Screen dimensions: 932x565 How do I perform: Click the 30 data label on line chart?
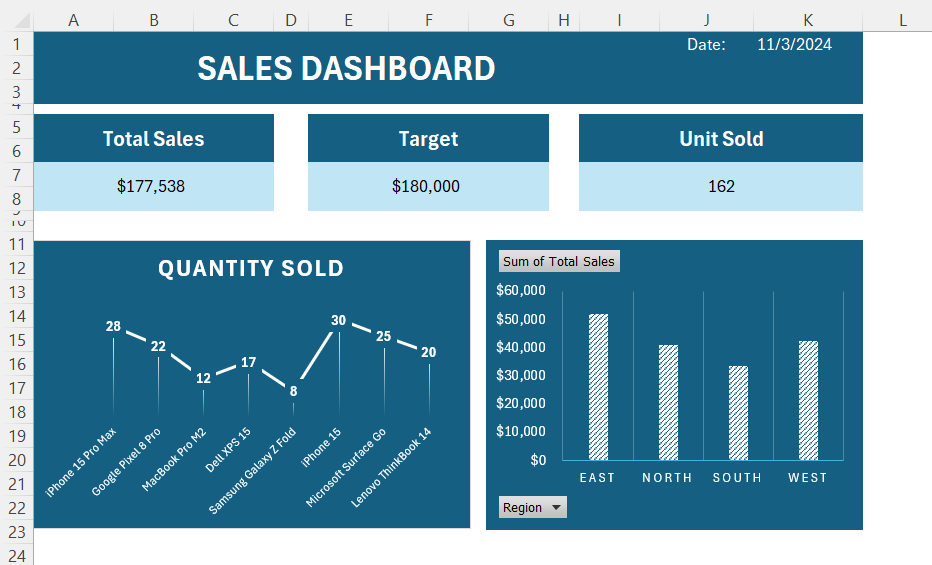pos(338,320)
